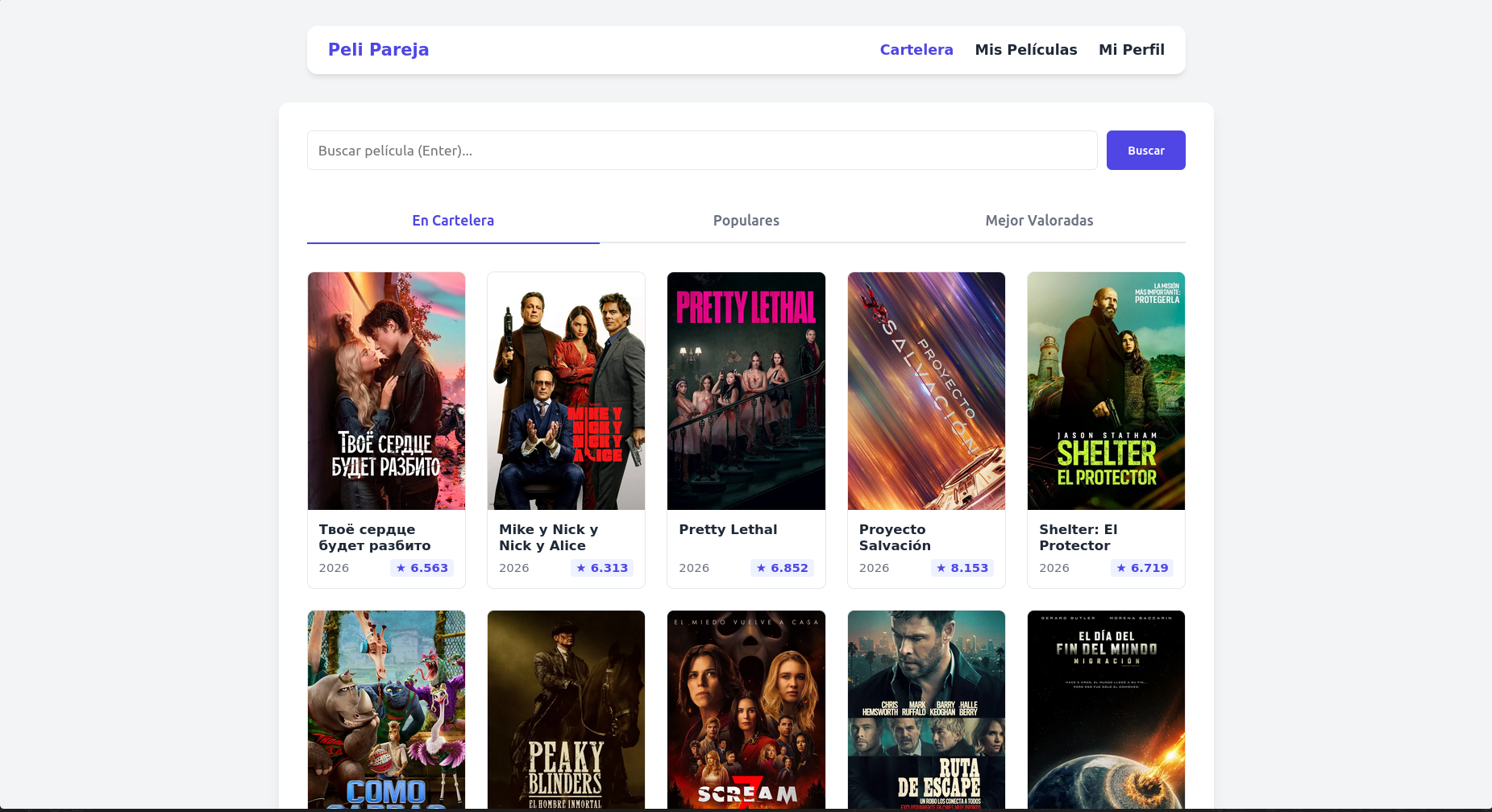Image resolution: width=1492 pixels, height=812 pixels.
Task: Switch to the Mejor Valoradas tab
Action: pyautogui.click(x=1040, y=221)
